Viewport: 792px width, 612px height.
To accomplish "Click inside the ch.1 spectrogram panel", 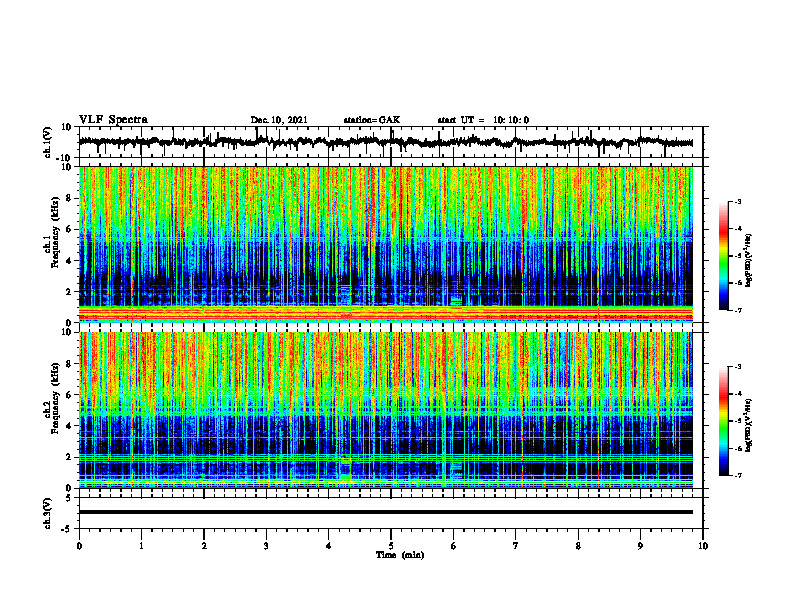I will coord(385,244).
